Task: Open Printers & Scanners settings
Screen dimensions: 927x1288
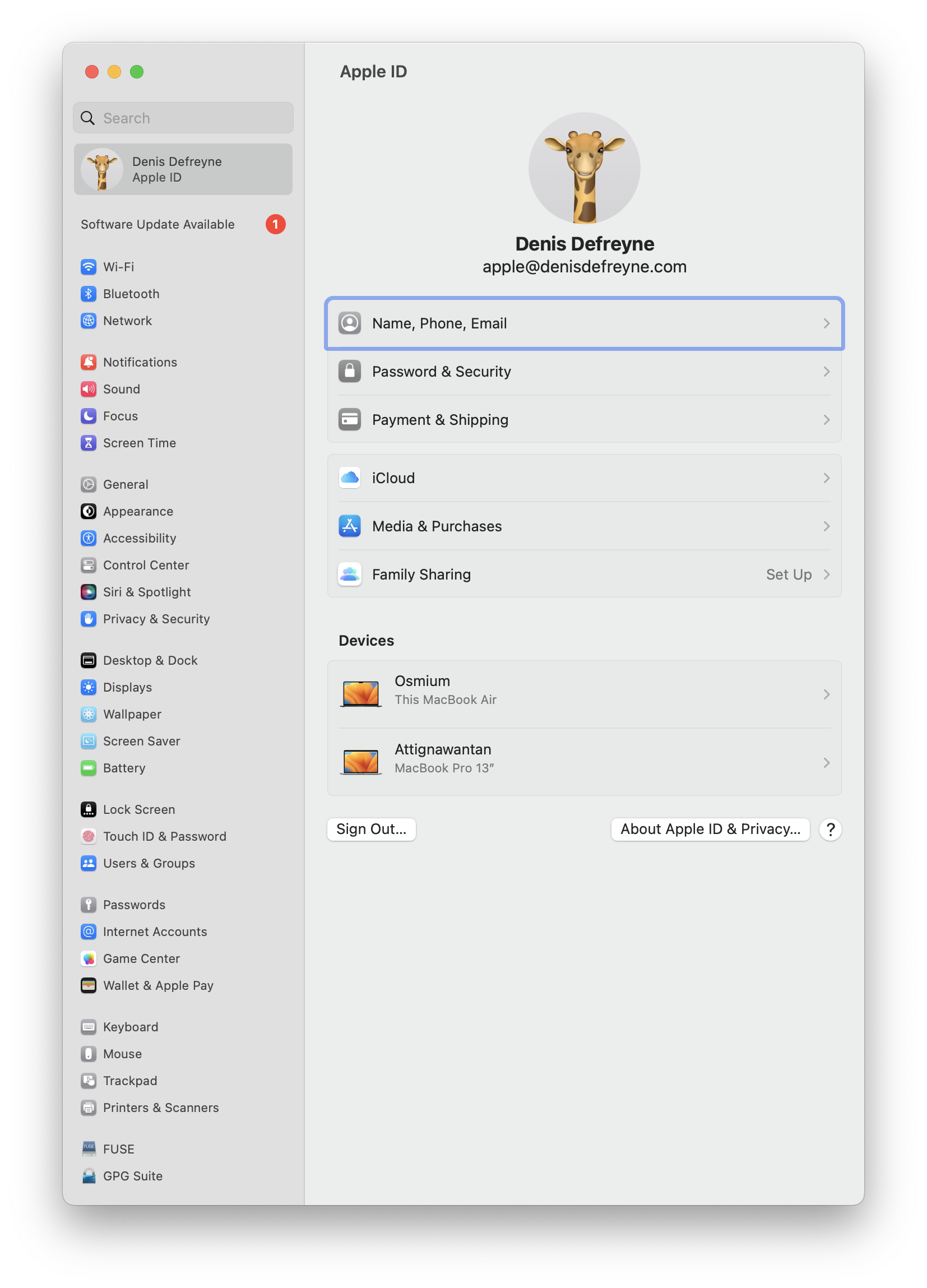Action: point(183,1108)
